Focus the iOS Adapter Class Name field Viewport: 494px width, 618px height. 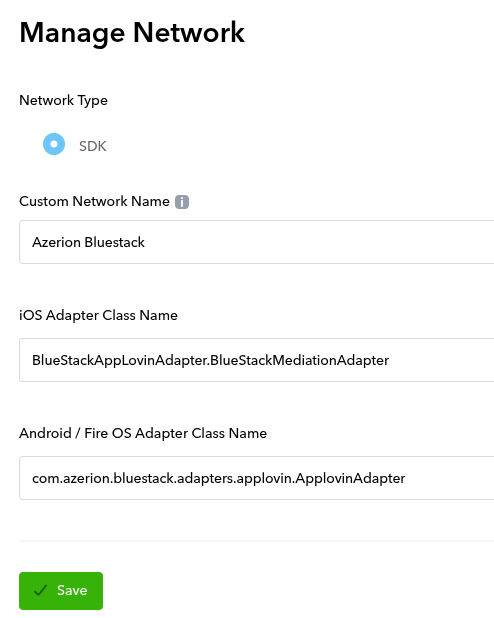tap(256, 360)
